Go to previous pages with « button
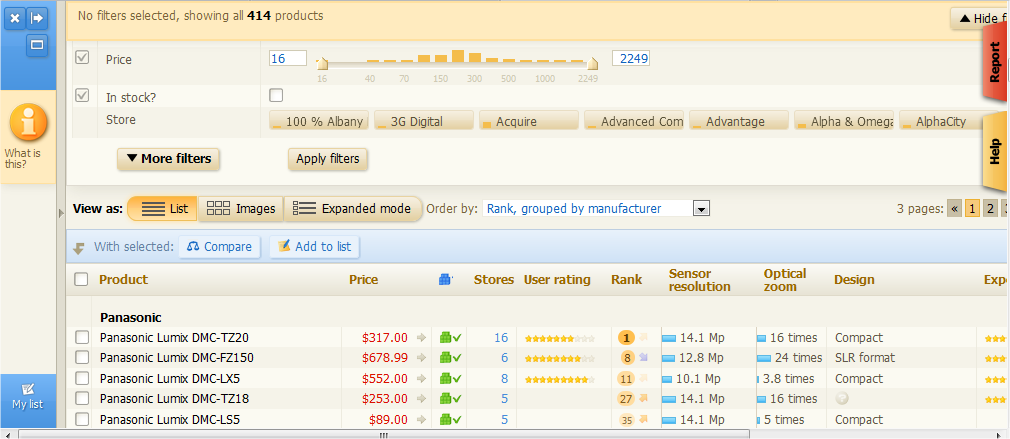Viewport: 1010px width, 439px height. (x=955, y=209)
